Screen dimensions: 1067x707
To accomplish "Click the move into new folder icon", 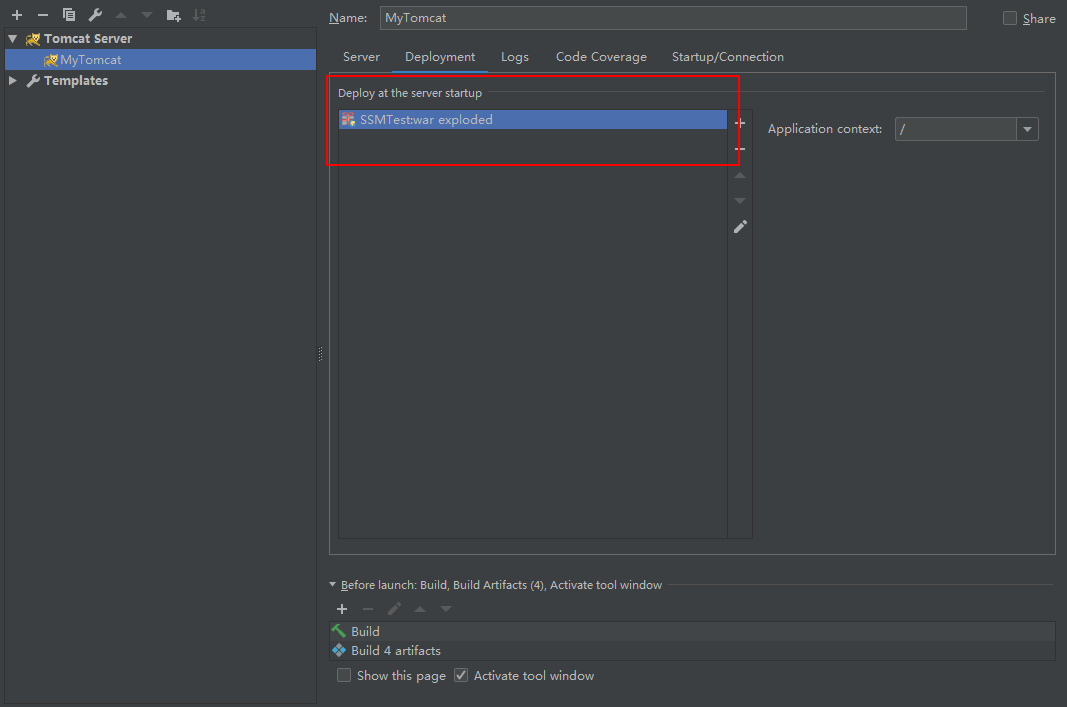I will coord(173,15).
